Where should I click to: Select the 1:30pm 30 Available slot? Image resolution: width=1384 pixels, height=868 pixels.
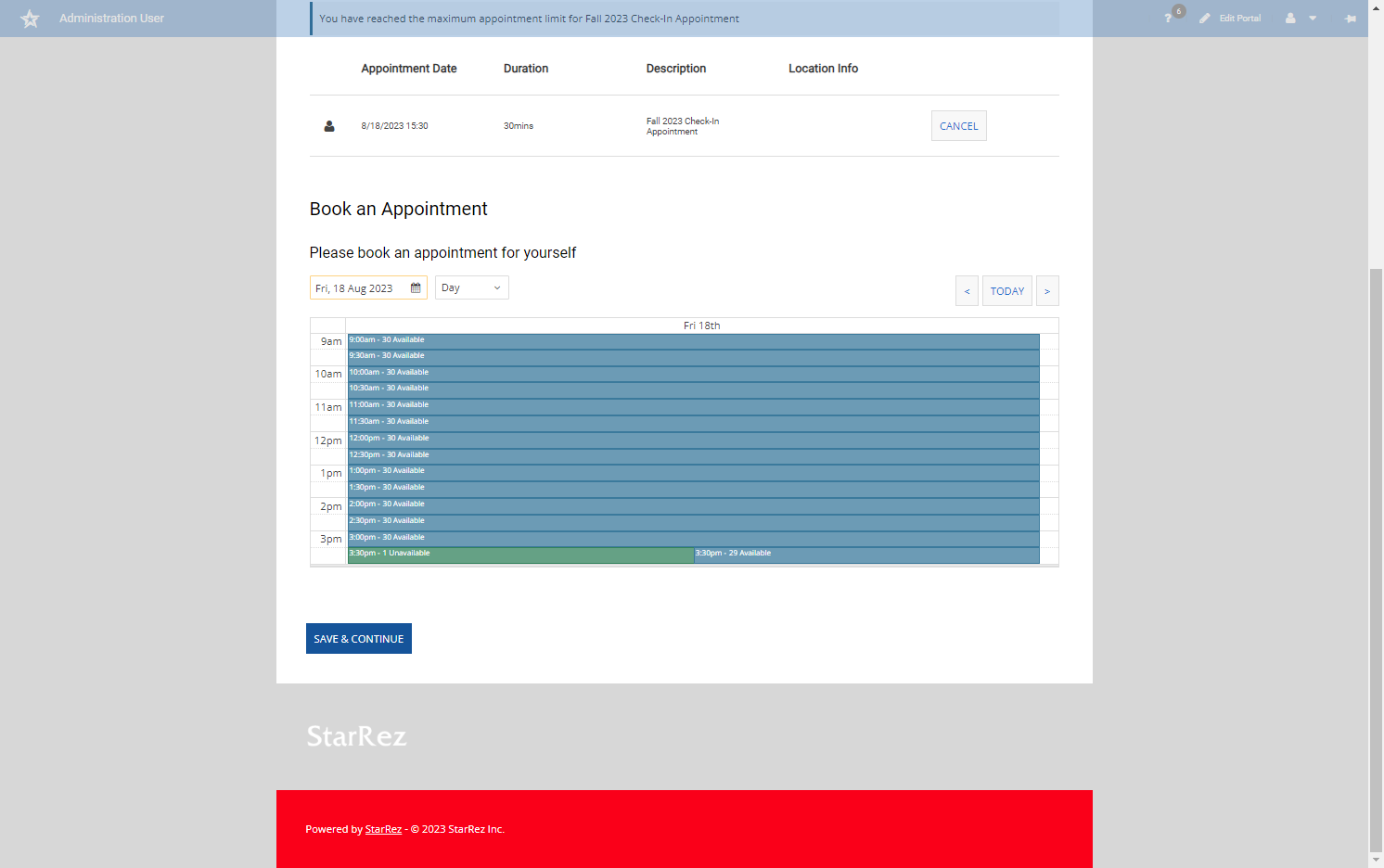694,490
